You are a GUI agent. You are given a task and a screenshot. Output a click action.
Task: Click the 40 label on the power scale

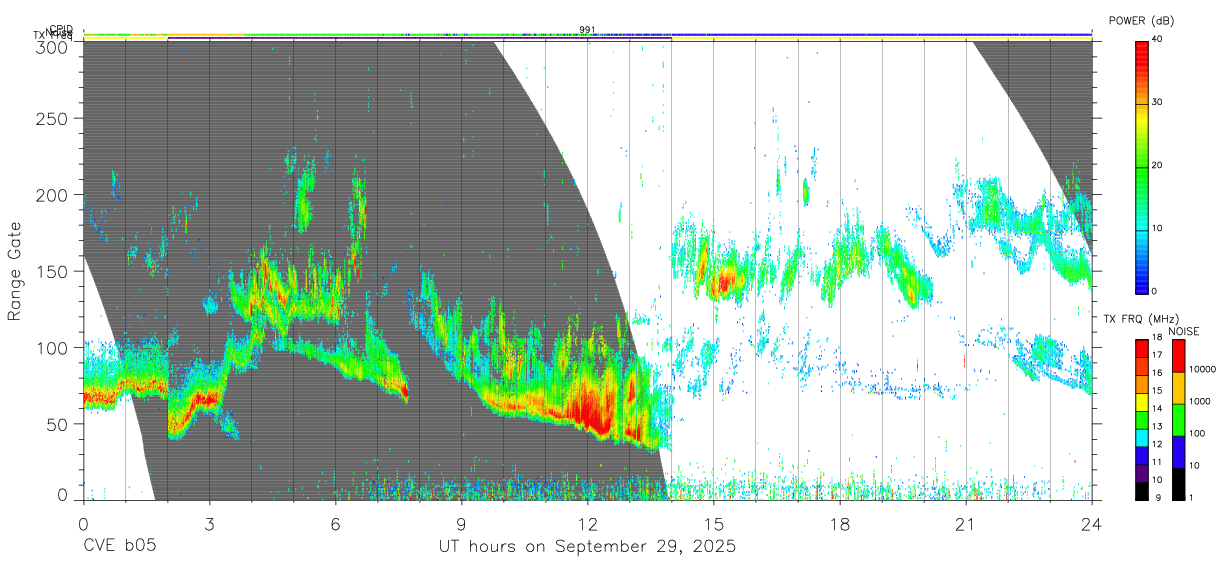1158,39
